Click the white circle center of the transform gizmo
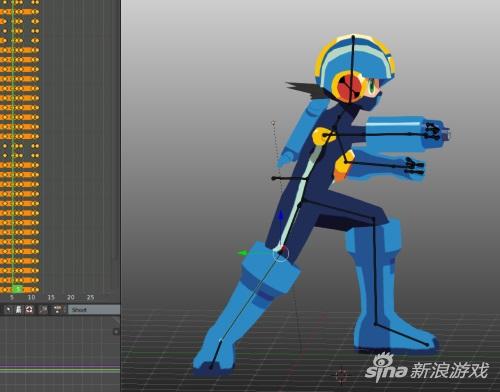The height and width of the screenshot is (392, 500). (281, 254)
